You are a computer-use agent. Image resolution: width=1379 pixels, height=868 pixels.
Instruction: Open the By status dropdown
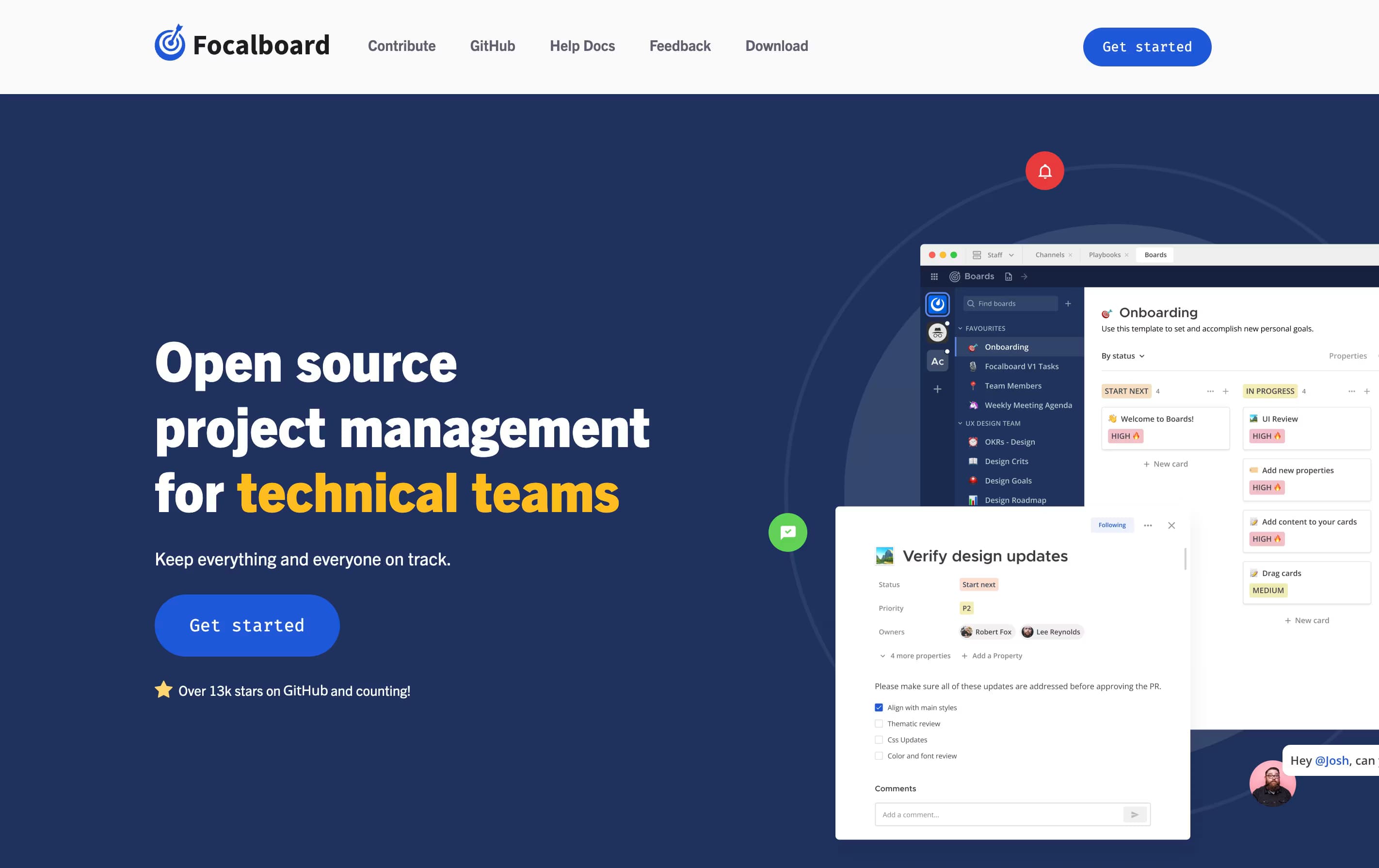[1122, 355]
